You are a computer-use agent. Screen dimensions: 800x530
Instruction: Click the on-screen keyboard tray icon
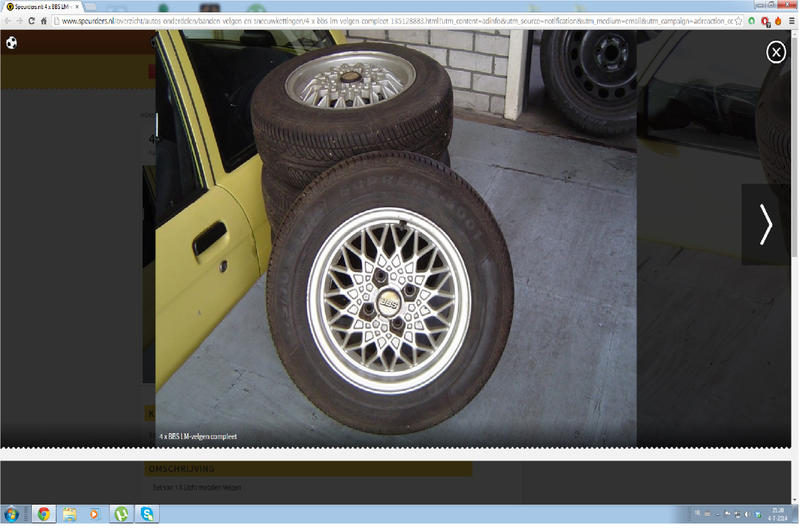click(707, 514)
